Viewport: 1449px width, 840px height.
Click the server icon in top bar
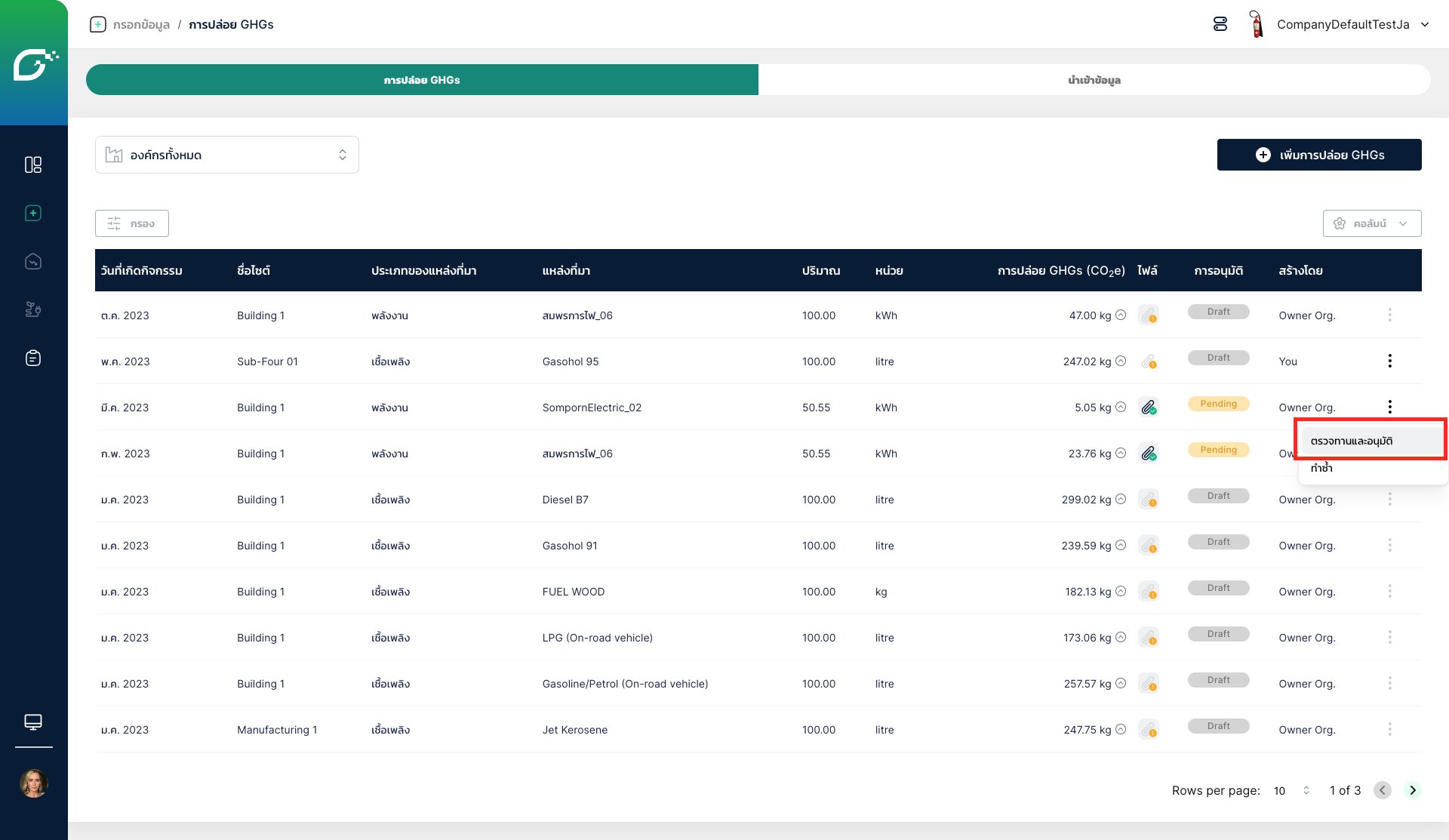1220,24
